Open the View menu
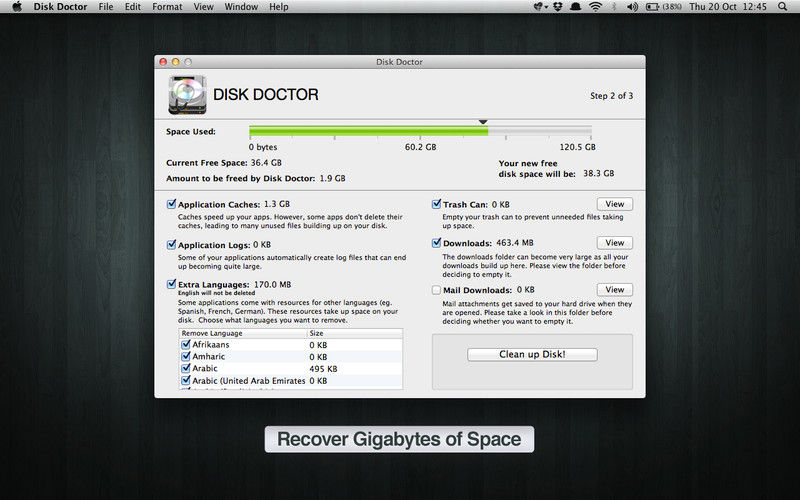The width and height of the screenshot is (800, 500). coord(203,7)
